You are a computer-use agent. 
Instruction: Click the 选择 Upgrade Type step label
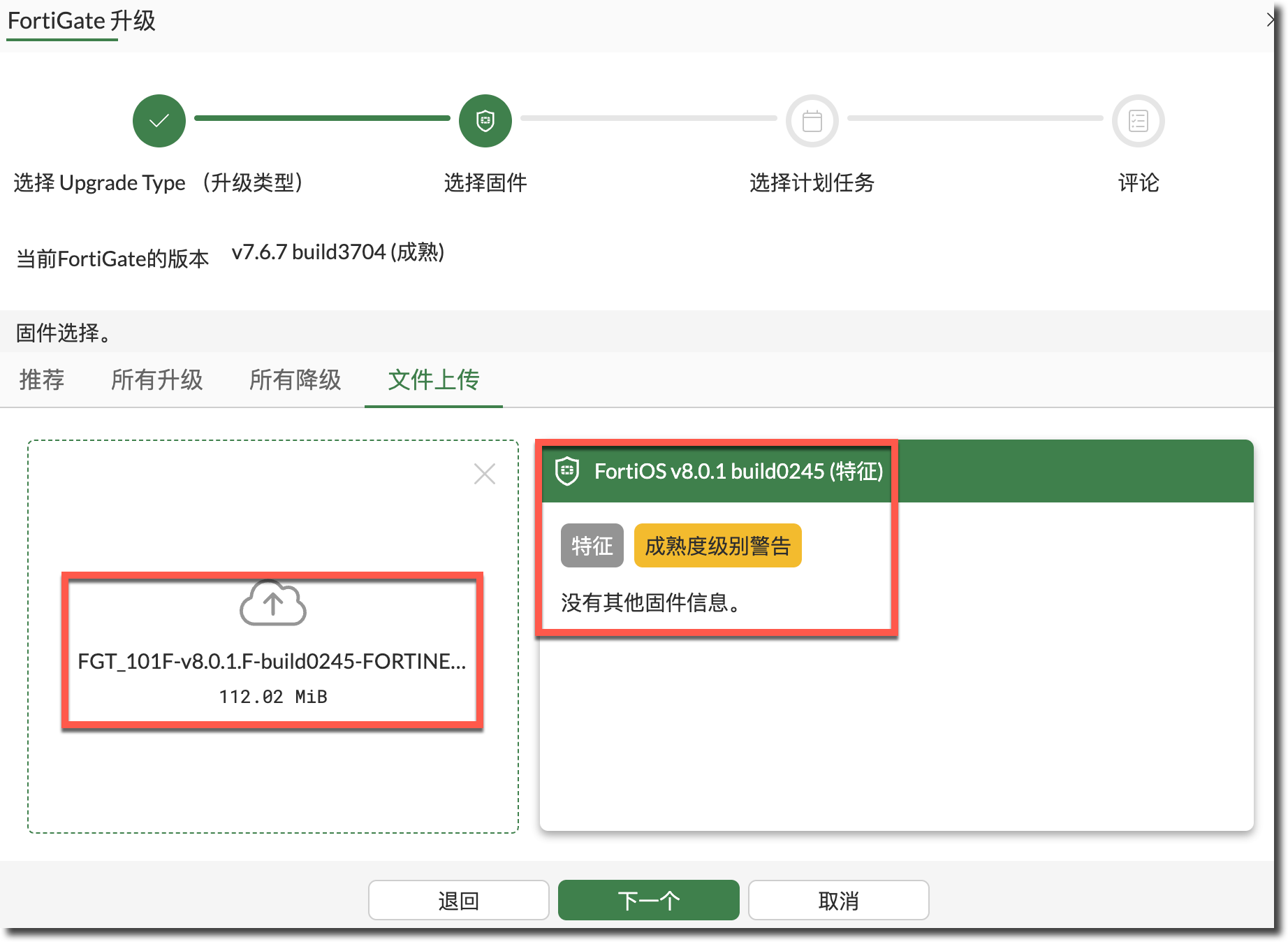[x=160, y=182]
